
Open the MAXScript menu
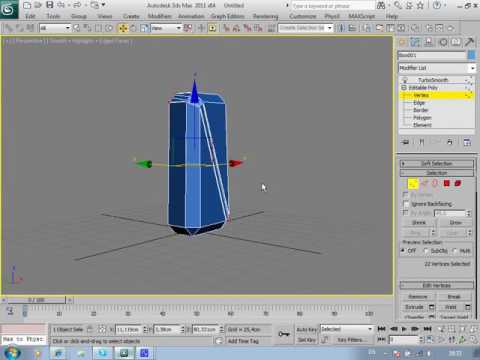click(x=362, y=16)
